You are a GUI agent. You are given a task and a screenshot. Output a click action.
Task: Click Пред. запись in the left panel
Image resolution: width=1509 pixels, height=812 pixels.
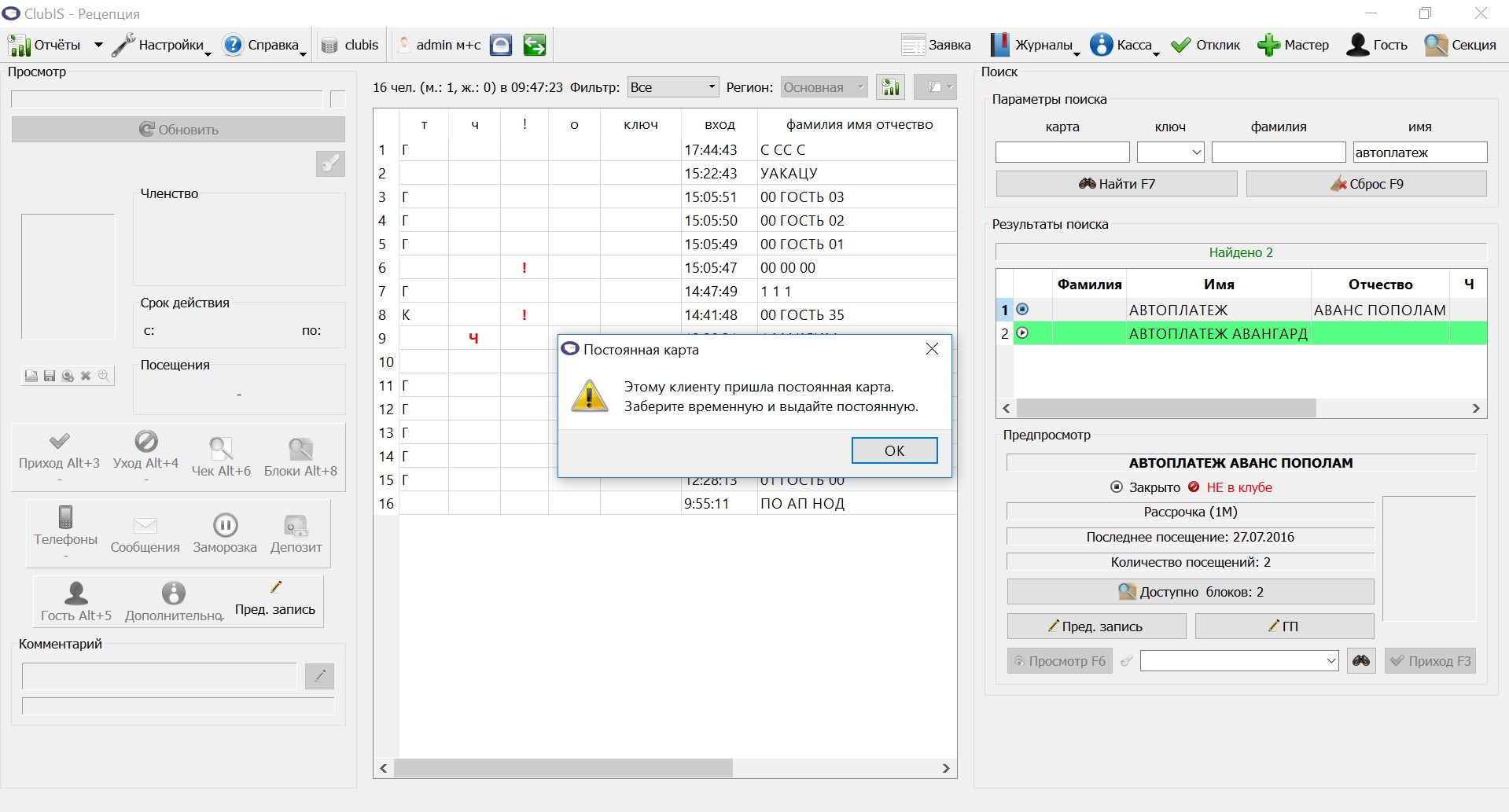275,601
